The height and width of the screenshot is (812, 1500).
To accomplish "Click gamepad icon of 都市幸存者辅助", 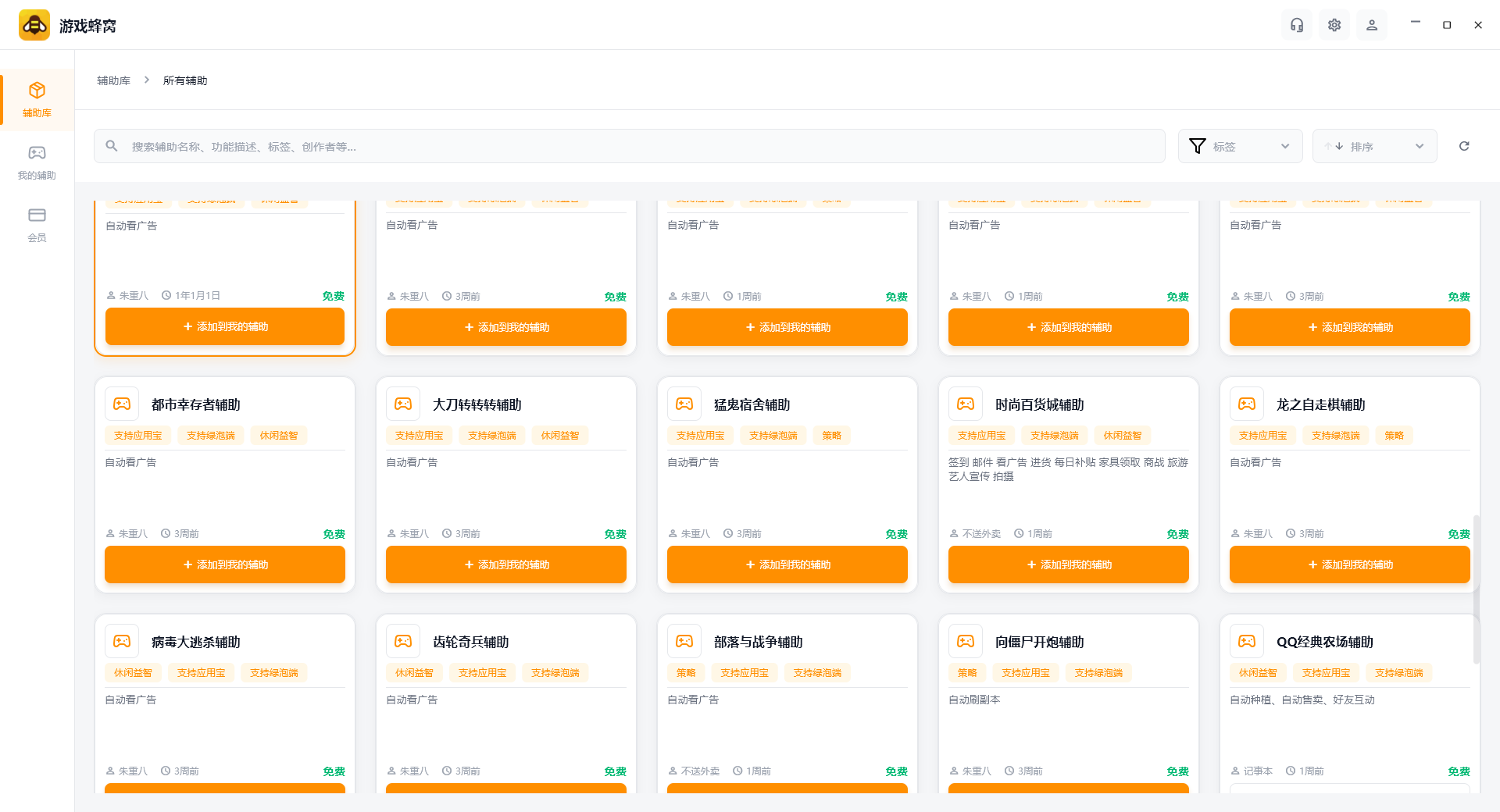I will tap(122, 404).
